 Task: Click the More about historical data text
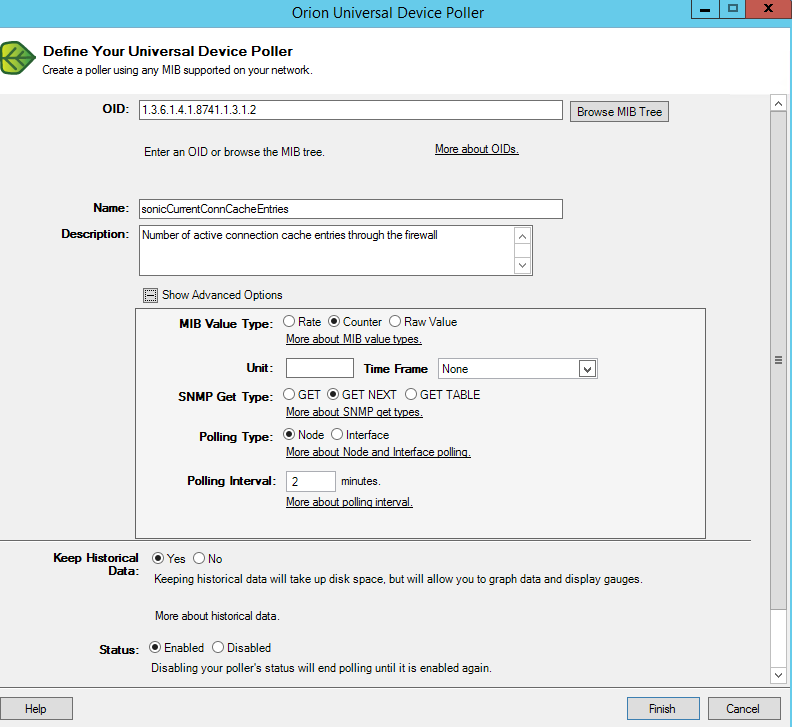217,616
